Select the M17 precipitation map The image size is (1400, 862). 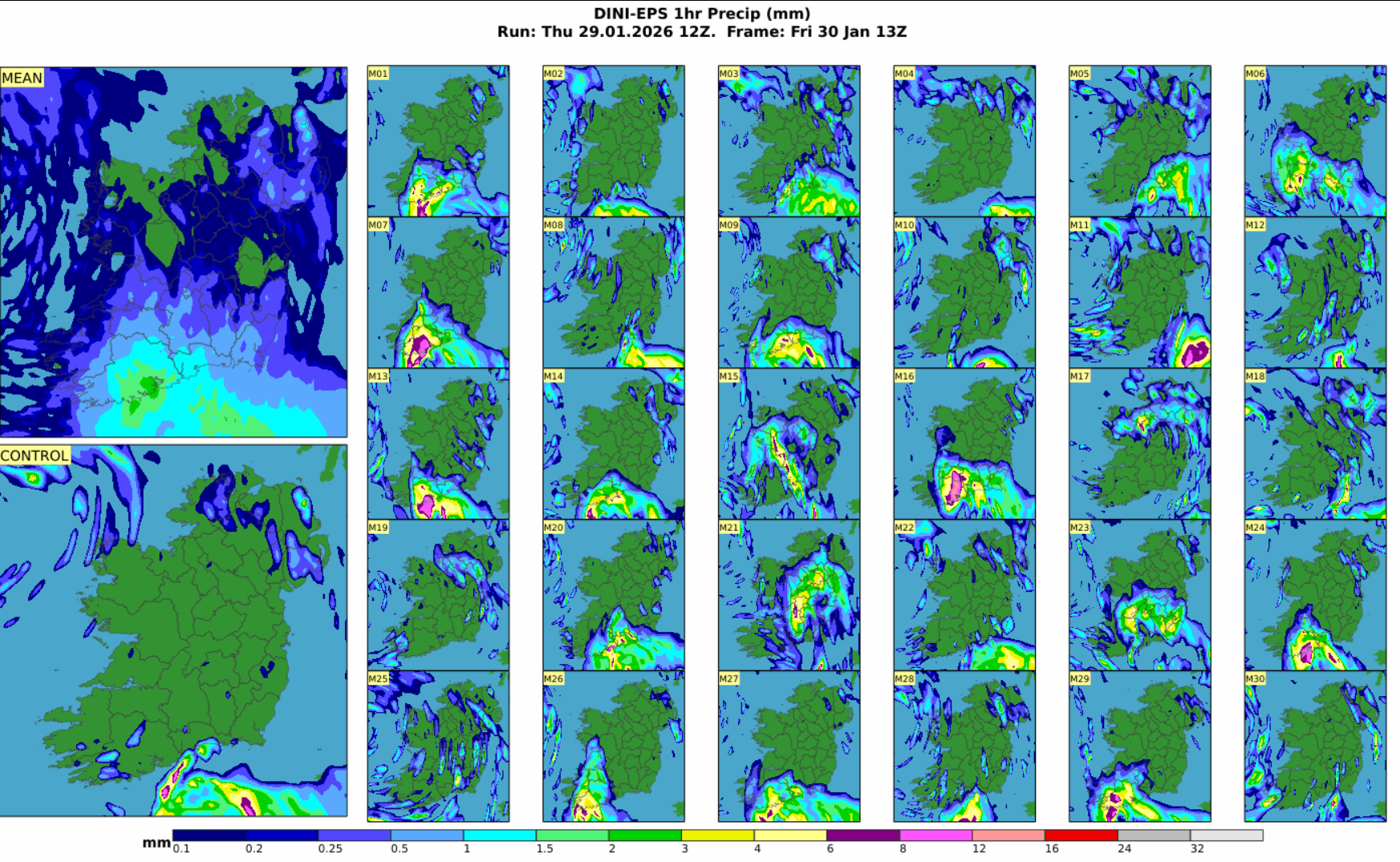click(1139, 443)
